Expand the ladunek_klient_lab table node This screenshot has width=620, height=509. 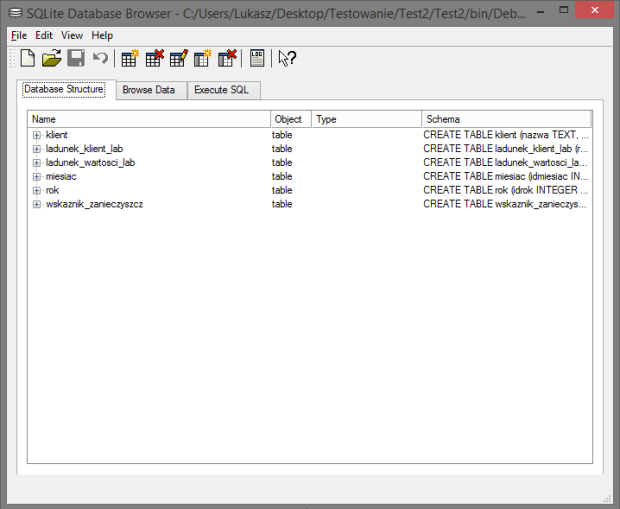pyautogui.click(x=36, y=149)
